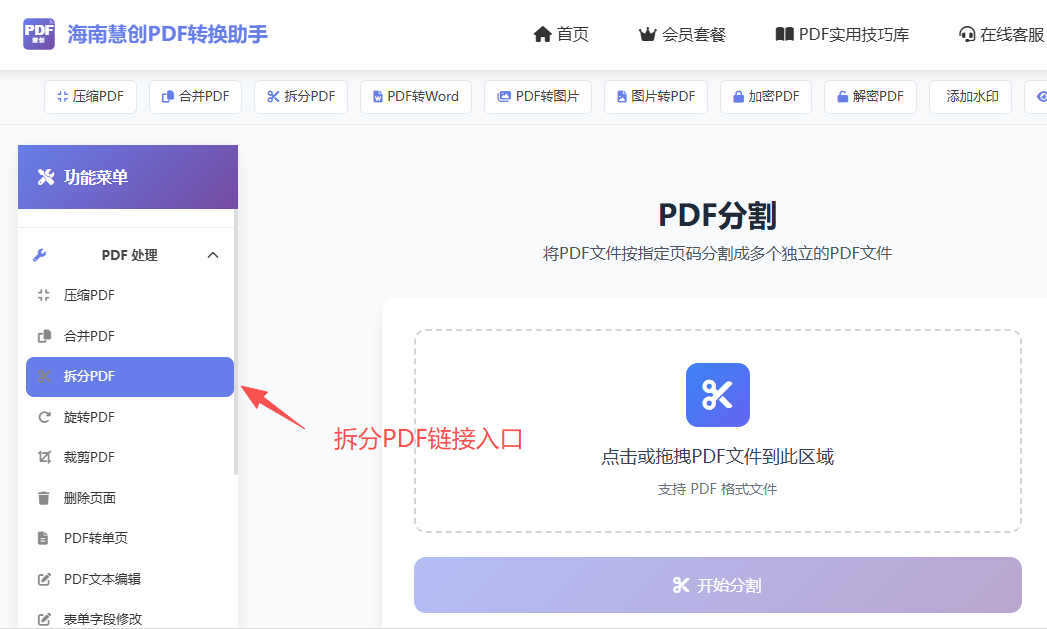
Task: Click the crop icon beside 裁剪PDF
Action: [x=44, y=457]
